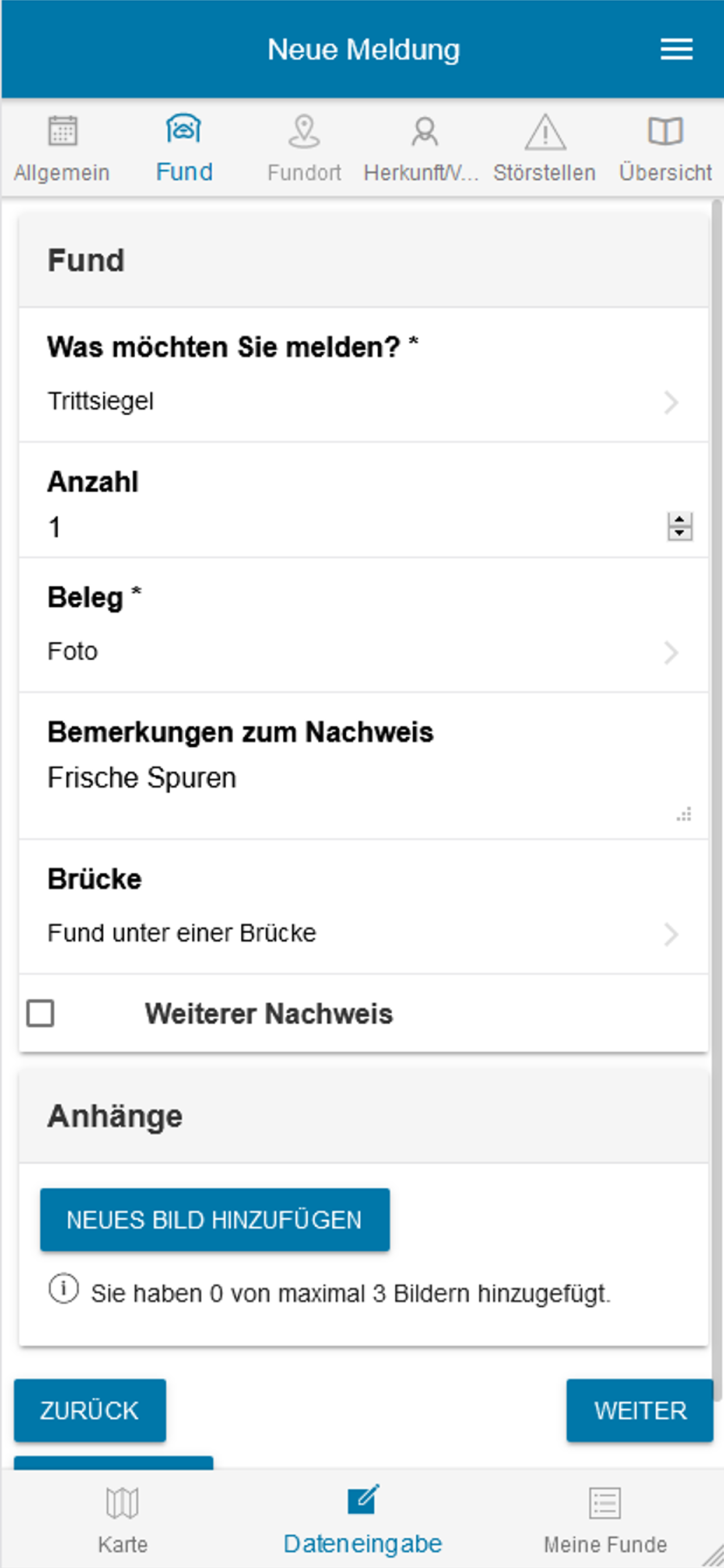Screen dimensions: 724x1568
Task: Increase Anzahl with stepper up arrow
Action: (x=680, y=520)
